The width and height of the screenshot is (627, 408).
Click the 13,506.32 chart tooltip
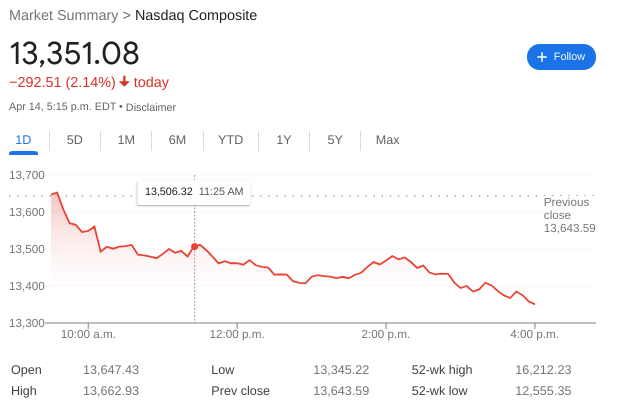[x=194, y=191]
